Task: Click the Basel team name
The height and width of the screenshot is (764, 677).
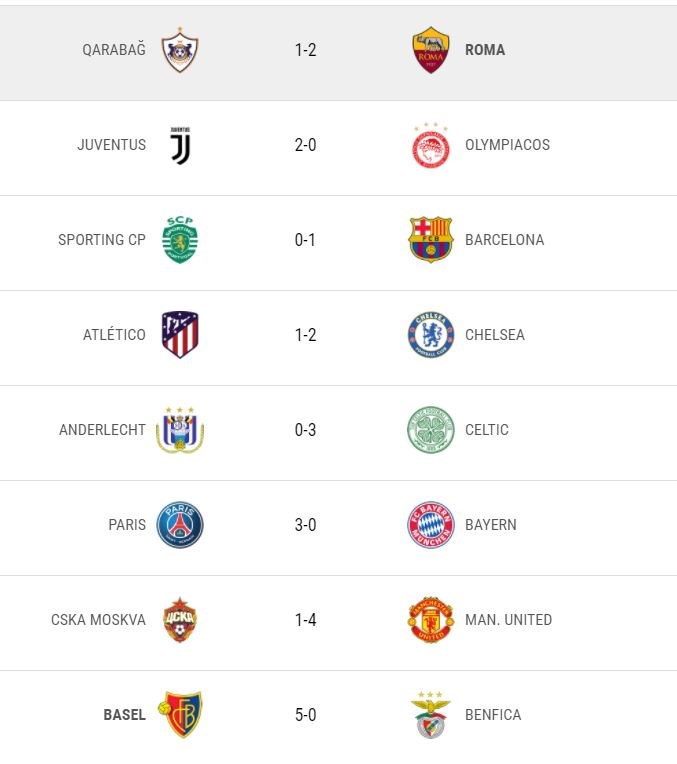Action: [124, 715]
